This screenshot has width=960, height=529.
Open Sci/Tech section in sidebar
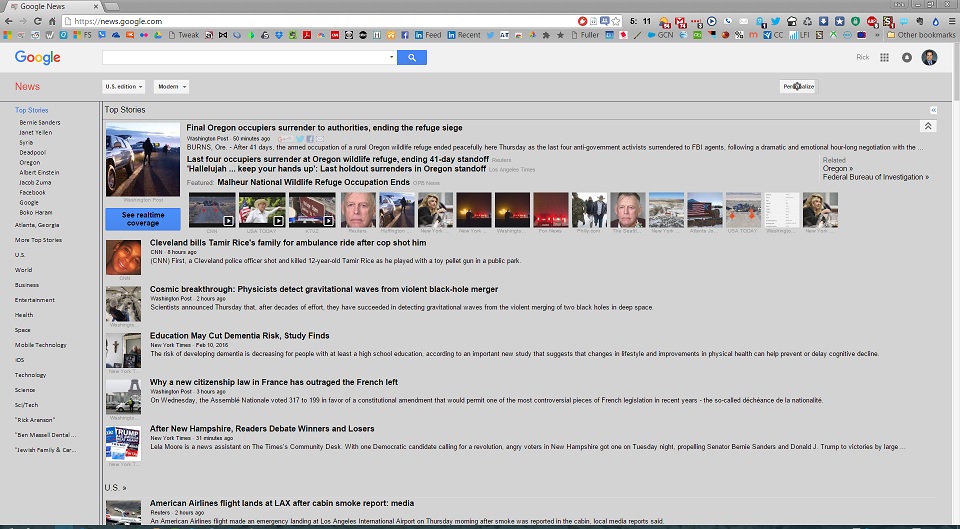(26, 405)
